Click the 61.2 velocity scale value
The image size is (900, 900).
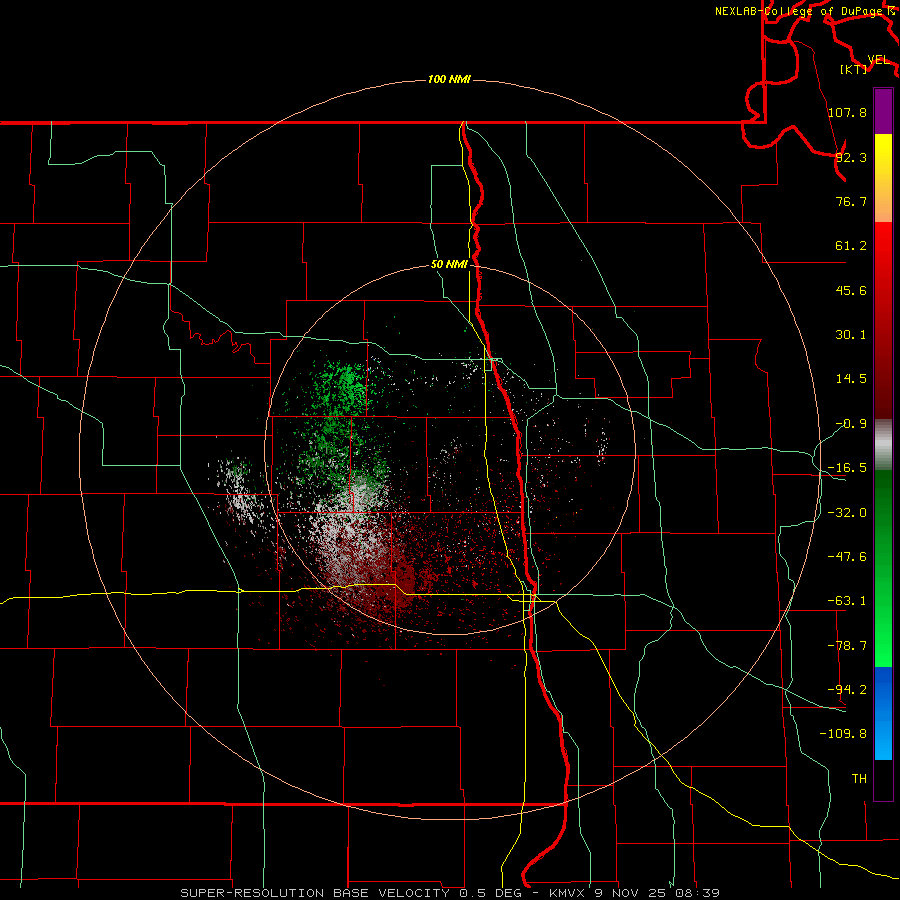[851, 246]
